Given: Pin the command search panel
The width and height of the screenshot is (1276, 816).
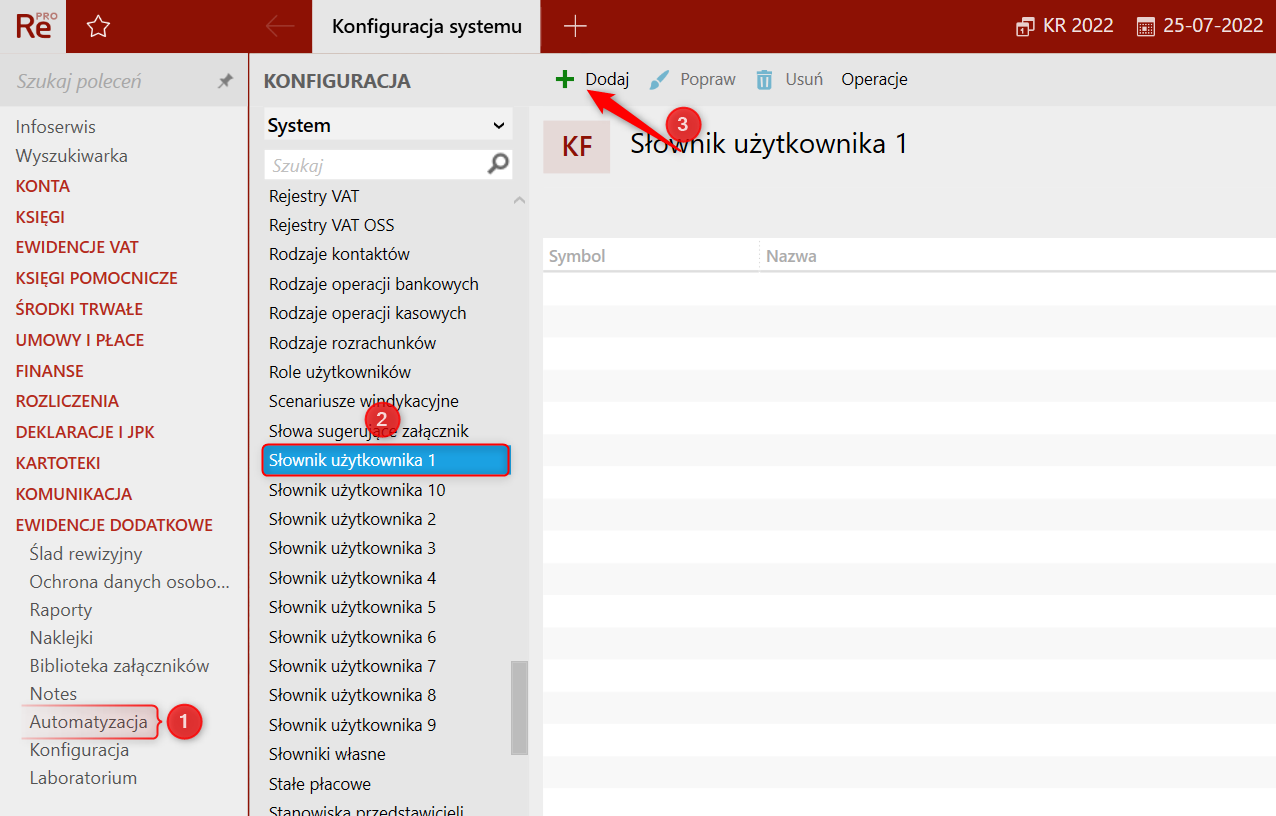Looking at the screenshot, I should (226, 82).
